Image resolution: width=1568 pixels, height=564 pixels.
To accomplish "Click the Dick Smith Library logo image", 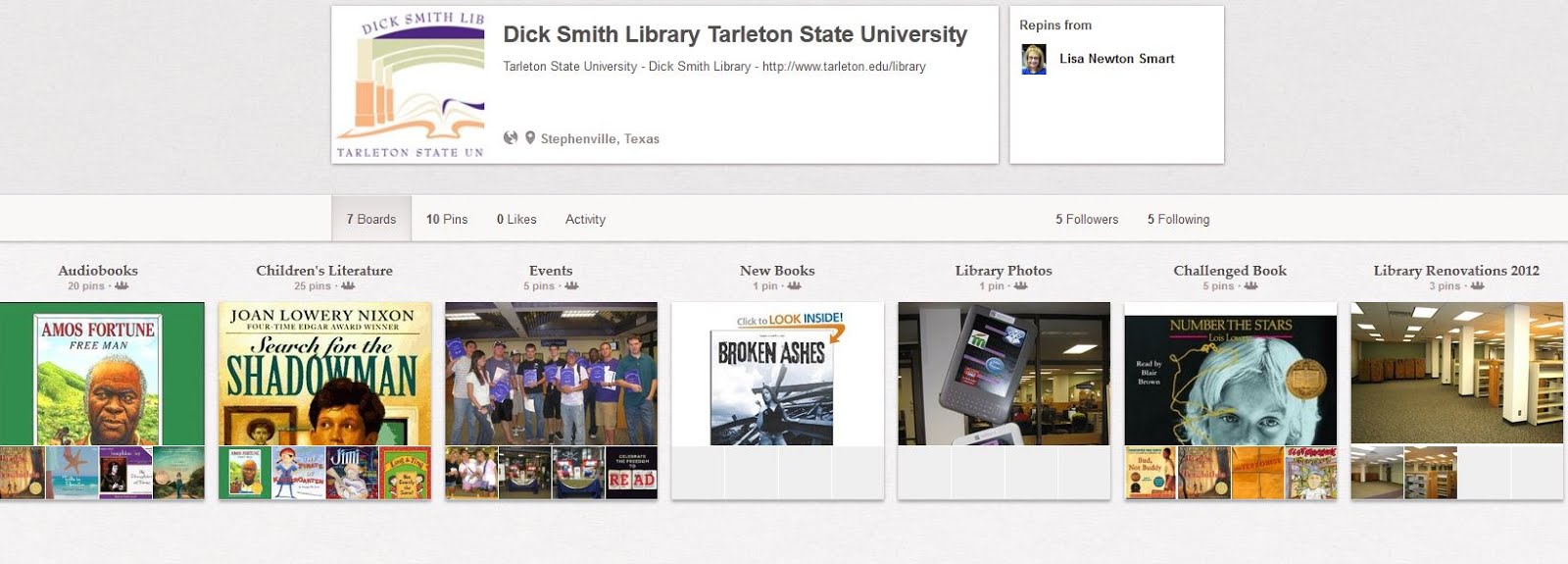I will click(x=410, y=85).
